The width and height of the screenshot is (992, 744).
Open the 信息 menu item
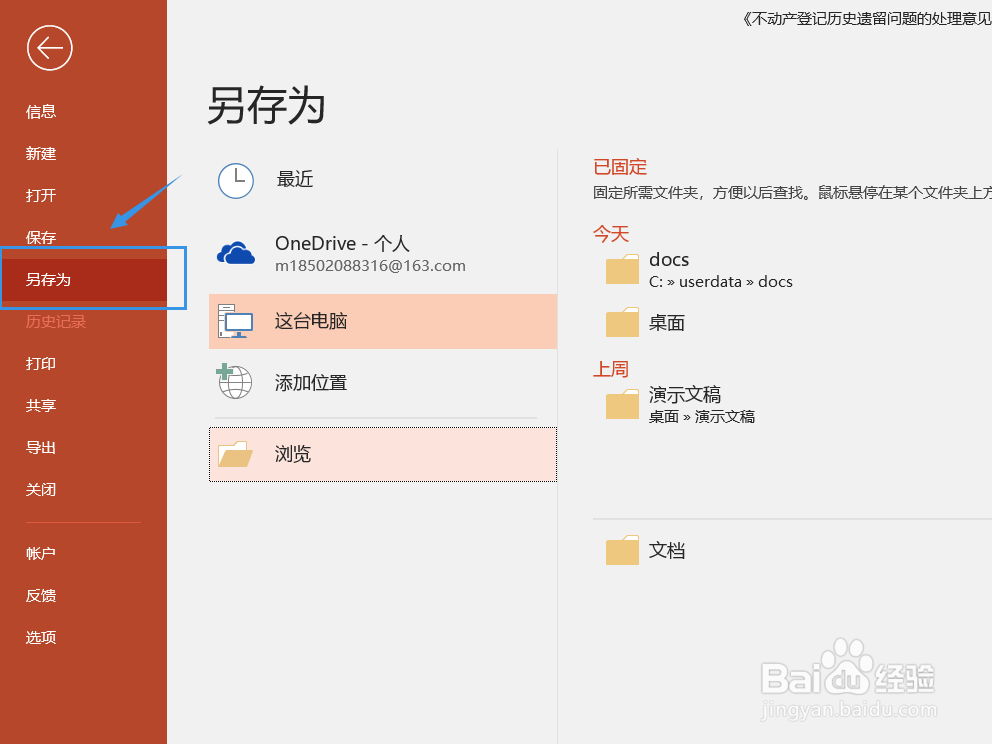(41, 112)
